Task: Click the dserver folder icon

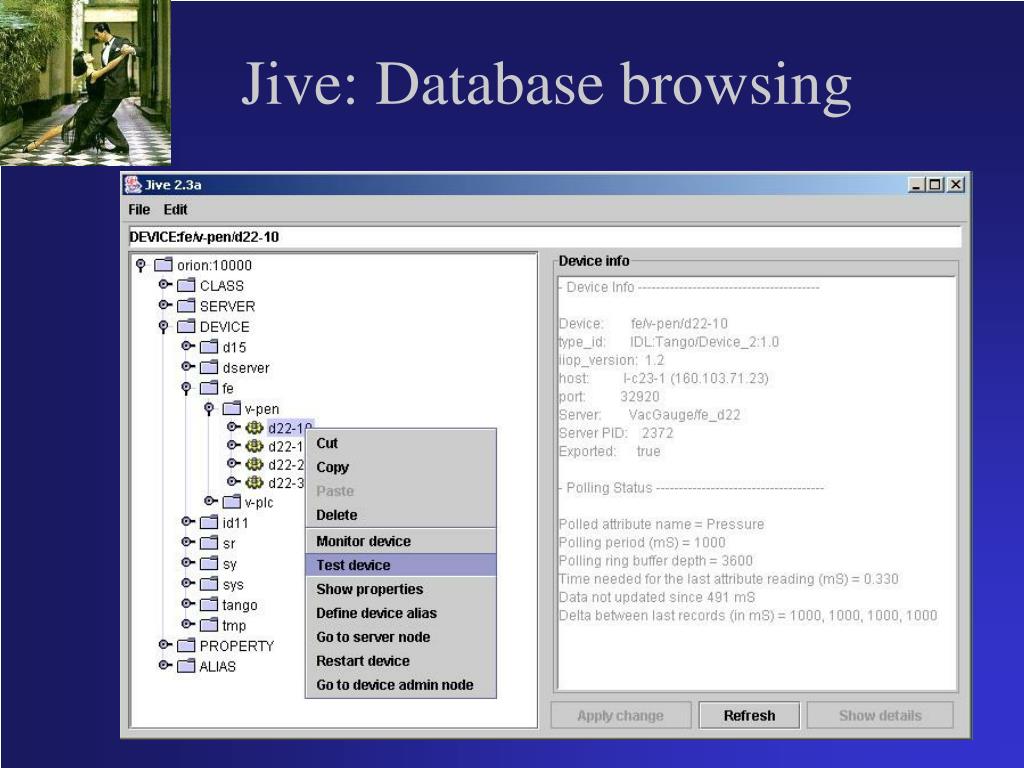Action: pyautogui.click(x=209, y=367)
